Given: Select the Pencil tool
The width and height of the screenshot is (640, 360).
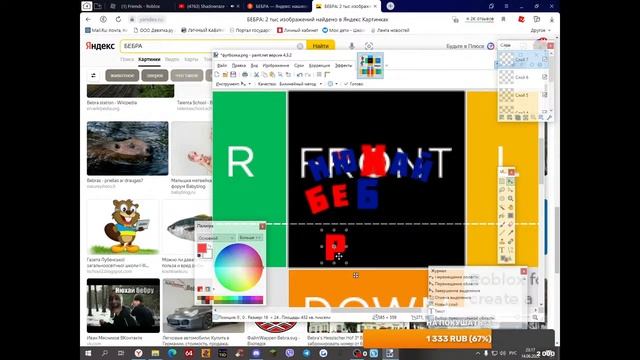Looking at the screenshot, I should tap(502, 233).
